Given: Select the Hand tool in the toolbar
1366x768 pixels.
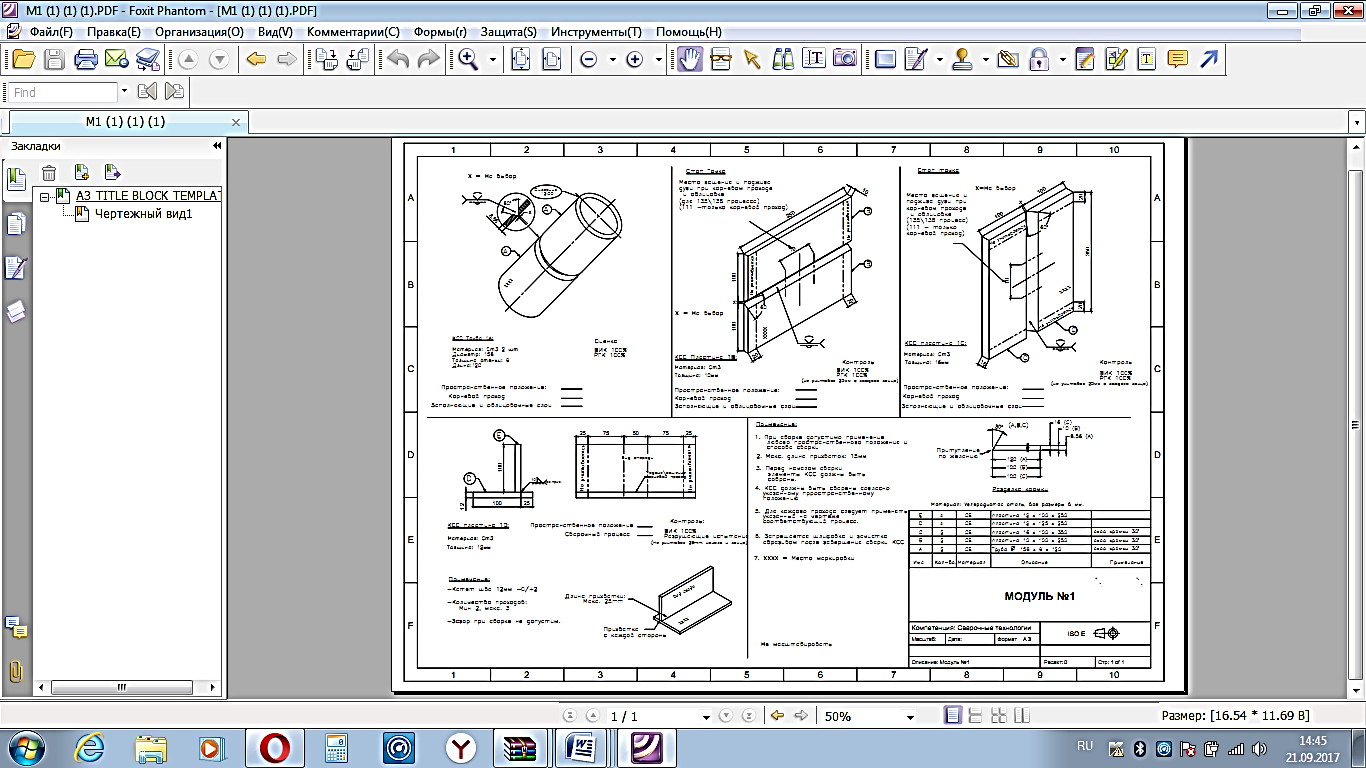Looking at the screenshot, I should click(689, 59).
